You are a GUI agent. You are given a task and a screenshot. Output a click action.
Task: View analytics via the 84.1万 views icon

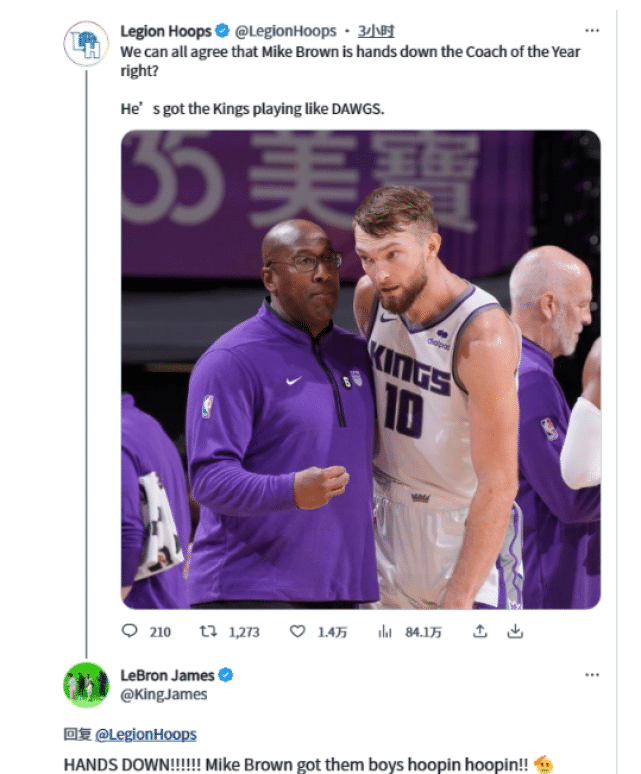pos(384,631)
